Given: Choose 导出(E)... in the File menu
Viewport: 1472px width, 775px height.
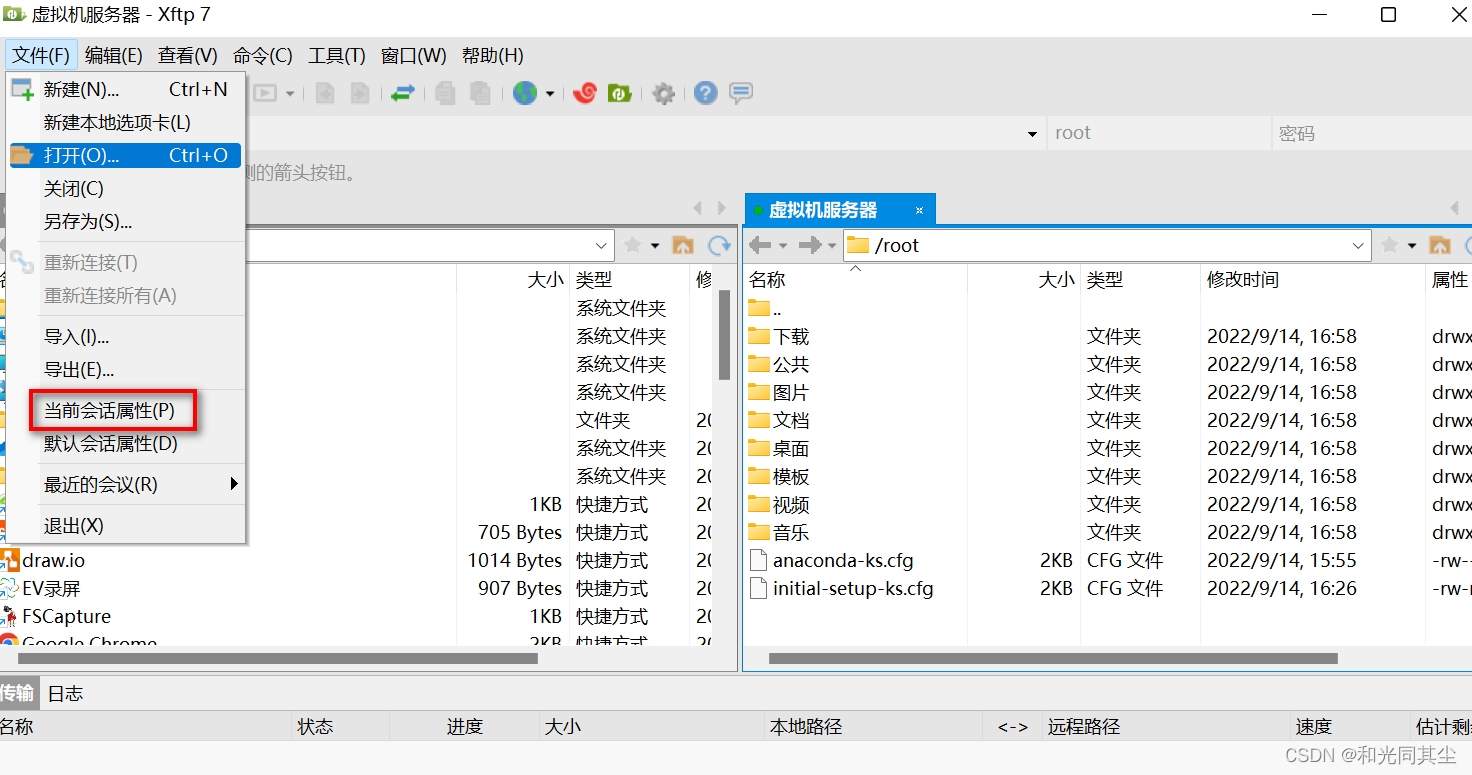Looking at the screenshot, I should pos(126,369).
